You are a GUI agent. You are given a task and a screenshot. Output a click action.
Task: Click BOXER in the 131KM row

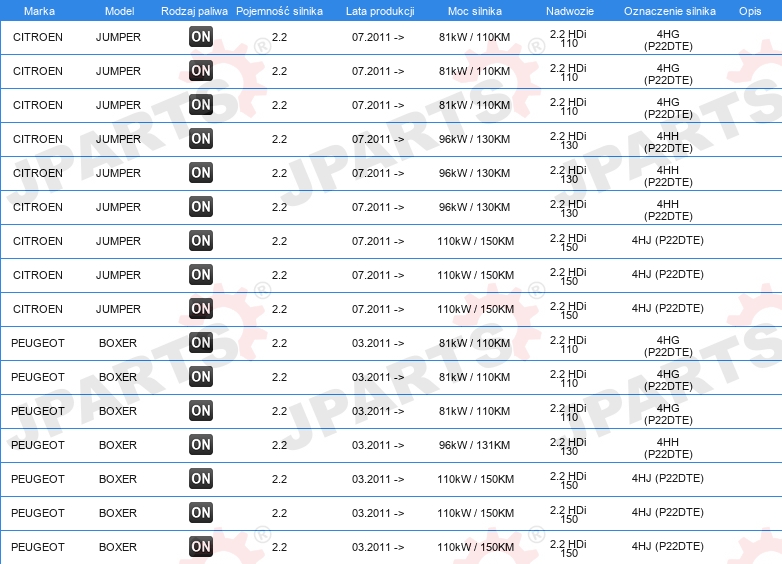point(118,445)
